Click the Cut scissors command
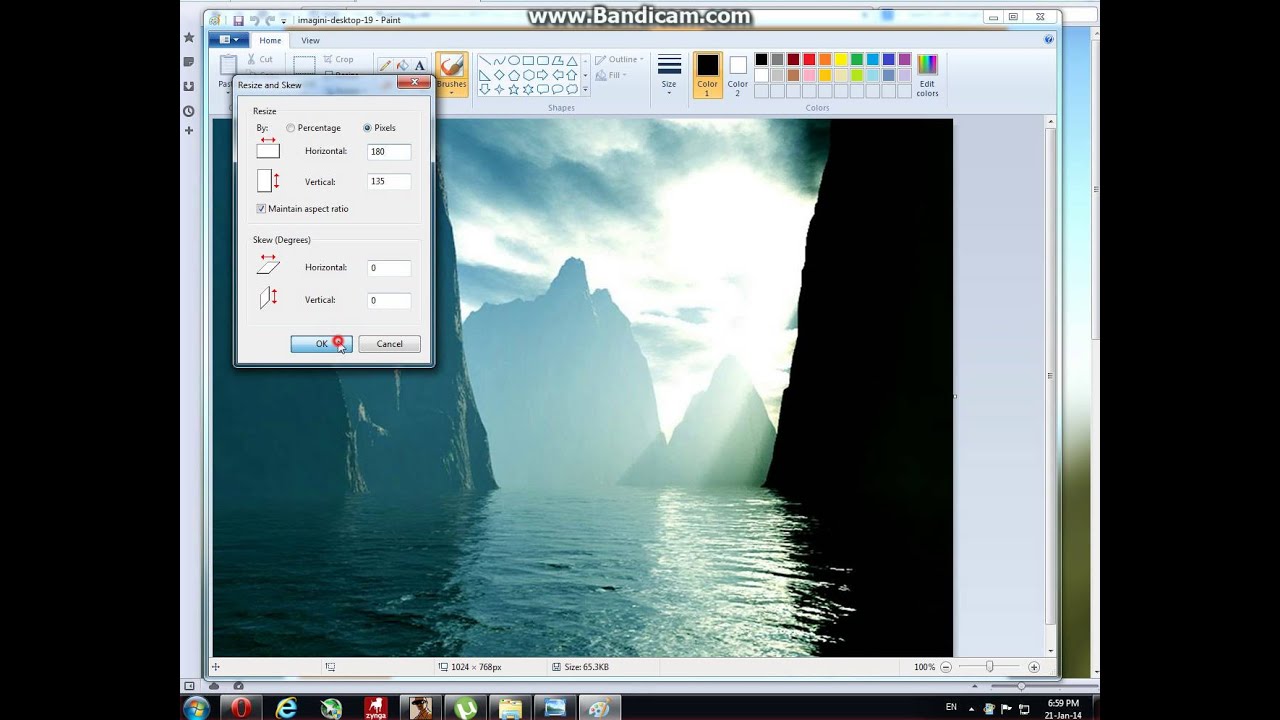 [x=258, y=59]
